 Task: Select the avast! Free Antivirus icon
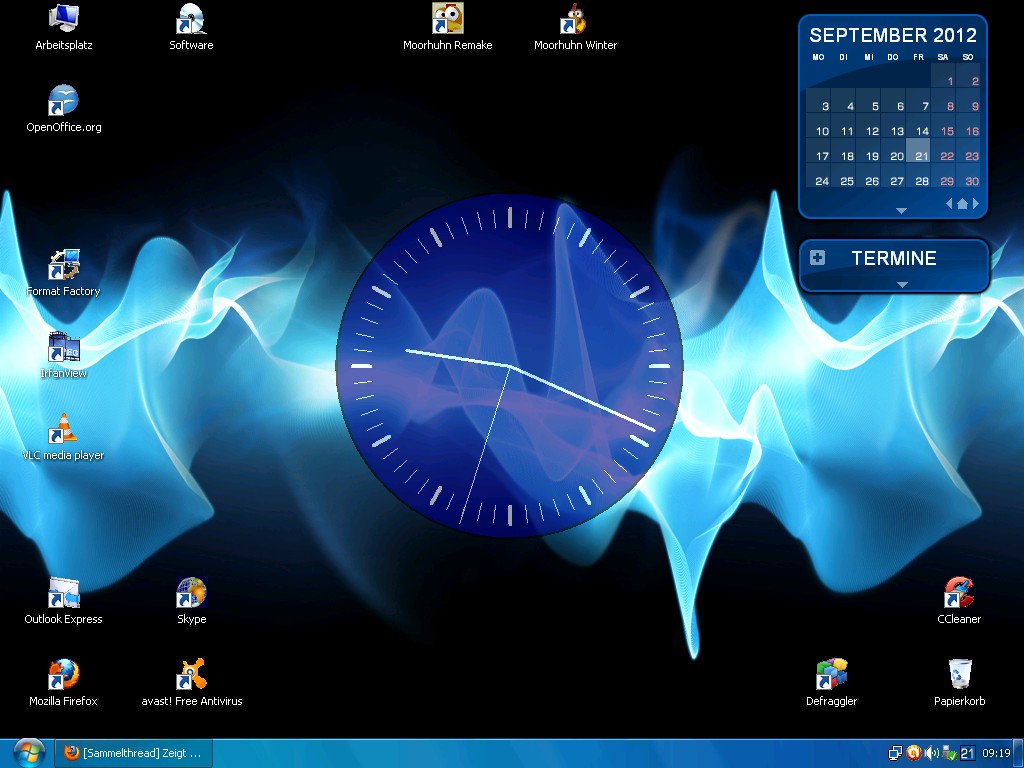[191, 682]
